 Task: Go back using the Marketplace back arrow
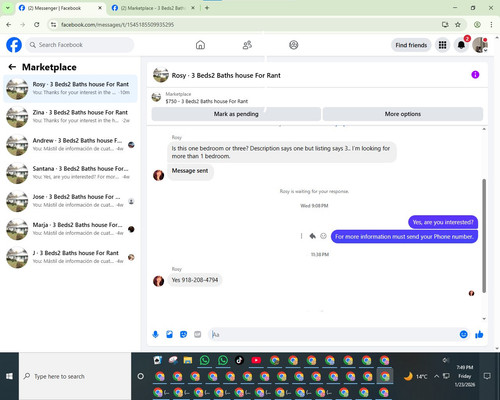[x=12, y=67]
